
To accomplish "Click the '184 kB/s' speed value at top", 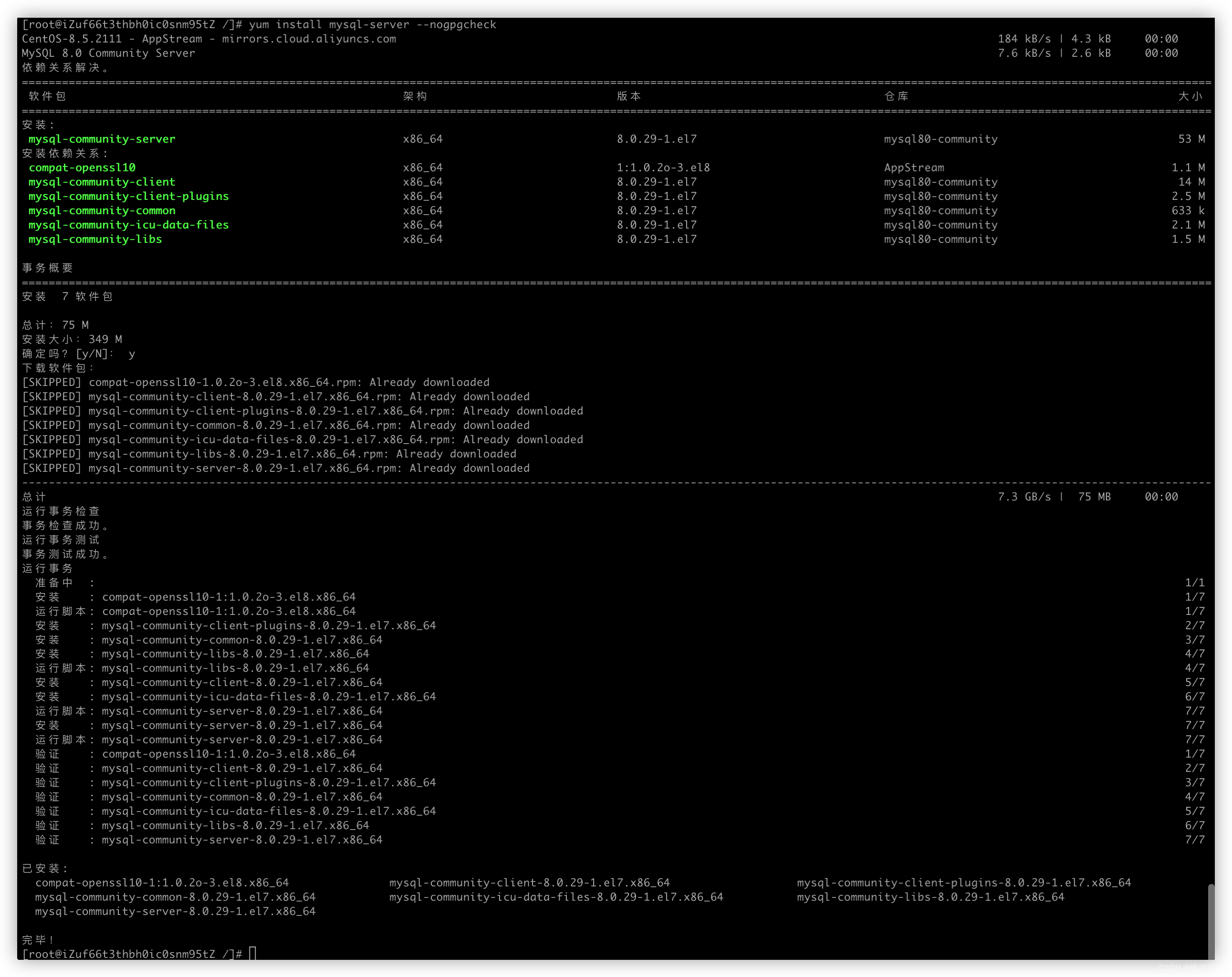I will pyautogui.click(x=1024, y=39).
